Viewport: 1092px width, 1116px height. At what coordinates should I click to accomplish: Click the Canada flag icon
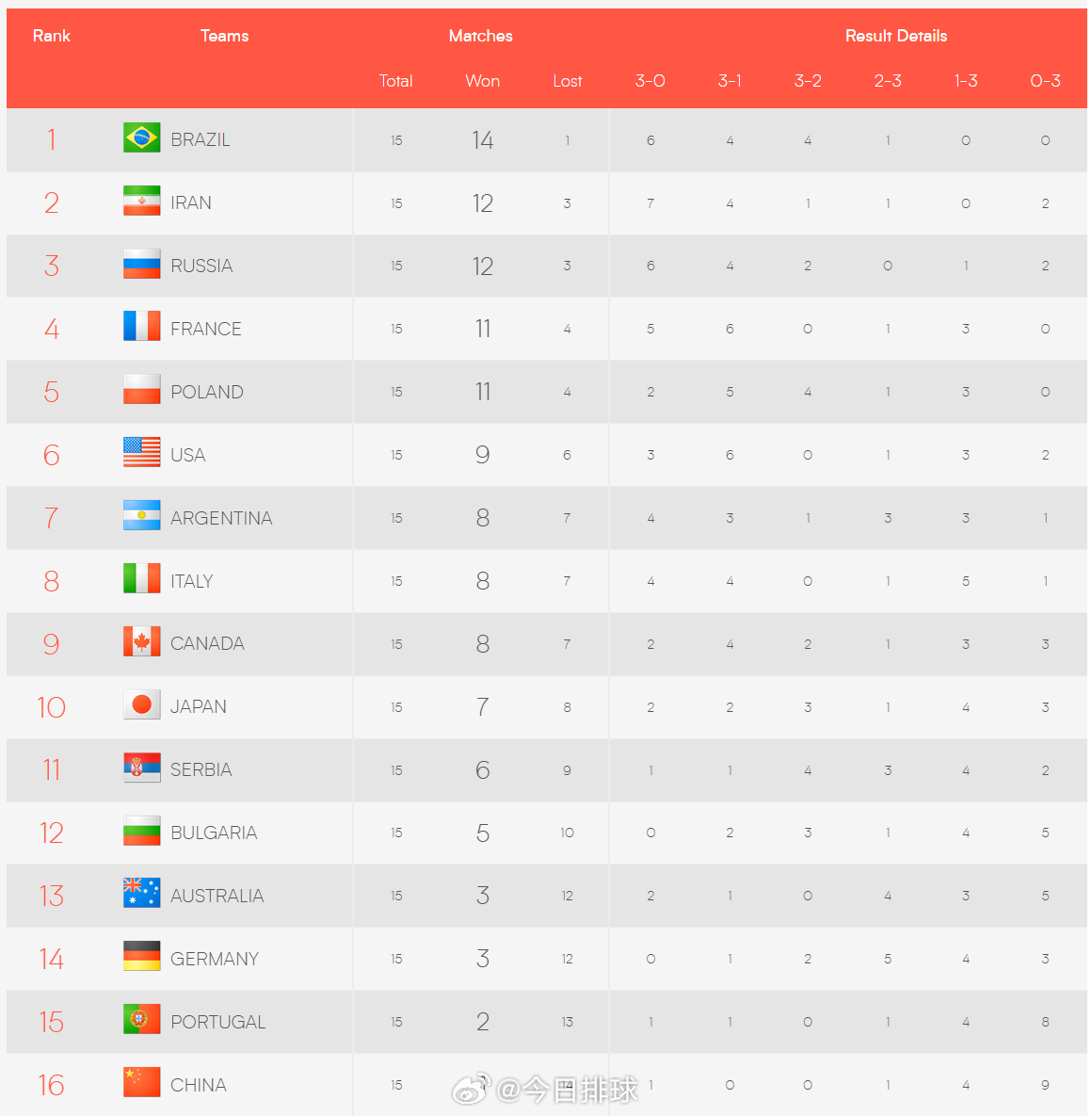[141, 642]
